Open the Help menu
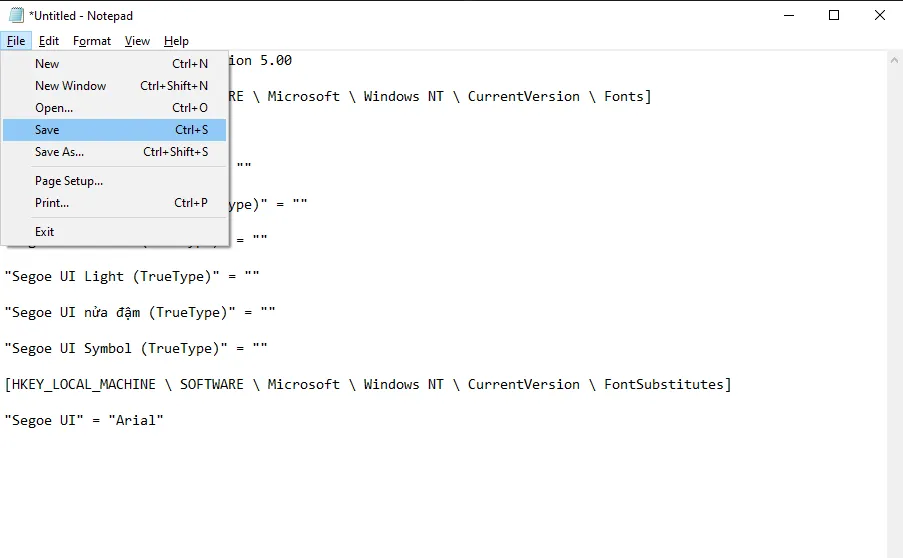 (x=176, y=41)
